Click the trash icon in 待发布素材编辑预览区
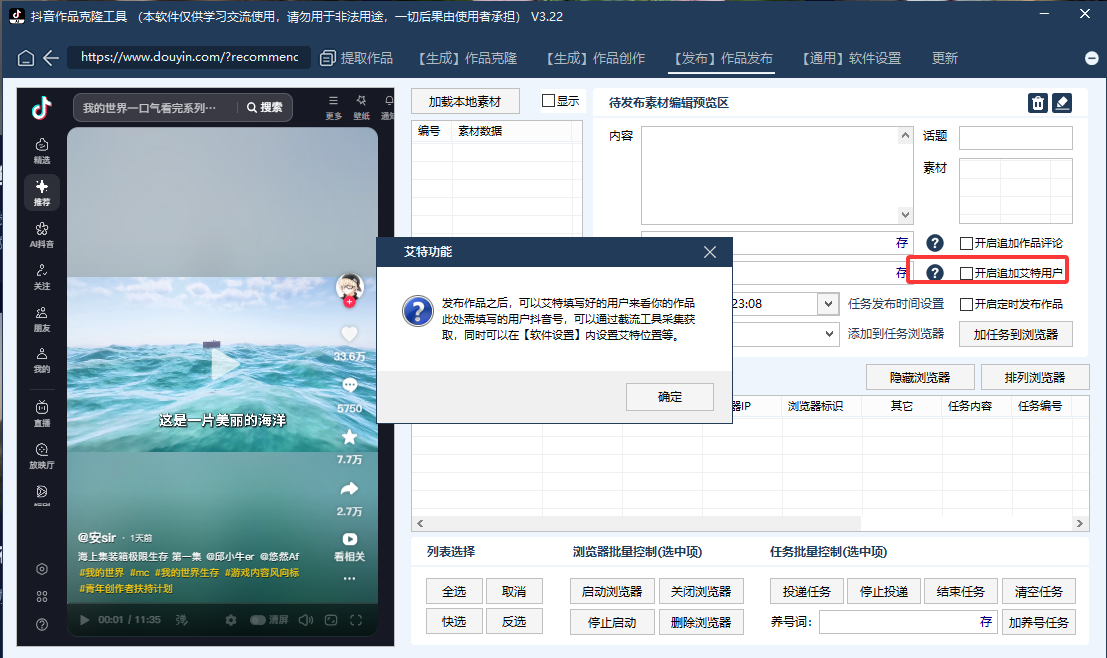 click(1037, 102)
